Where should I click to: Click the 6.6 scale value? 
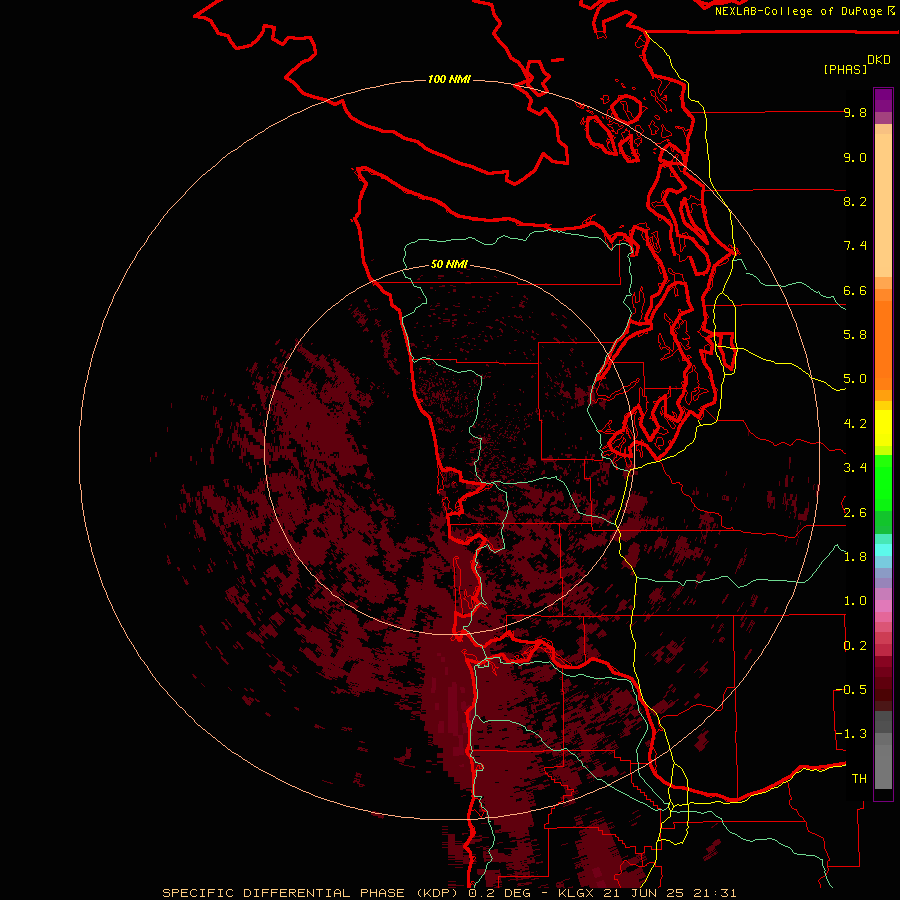point(855,290)
